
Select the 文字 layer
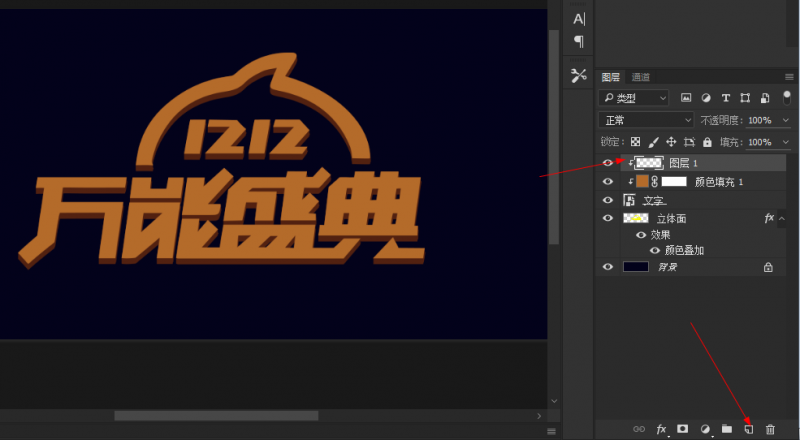[655, 201]
